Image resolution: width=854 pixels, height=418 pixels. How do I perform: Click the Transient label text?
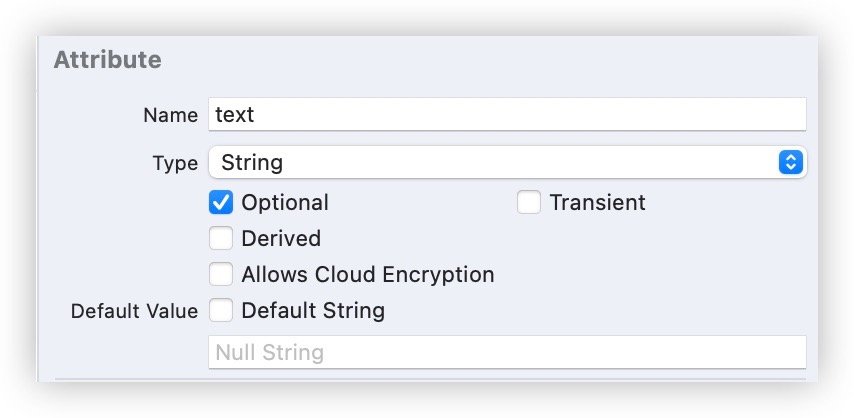(x=597, y=203)
